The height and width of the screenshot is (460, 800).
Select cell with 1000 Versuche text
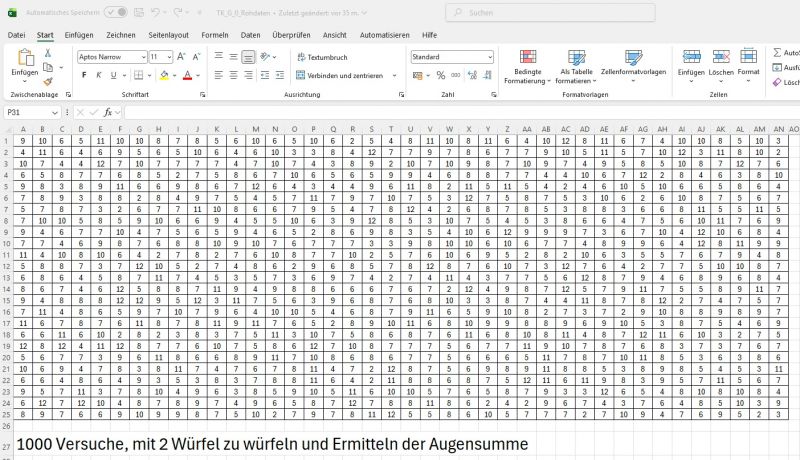click(x=272, y=444)
